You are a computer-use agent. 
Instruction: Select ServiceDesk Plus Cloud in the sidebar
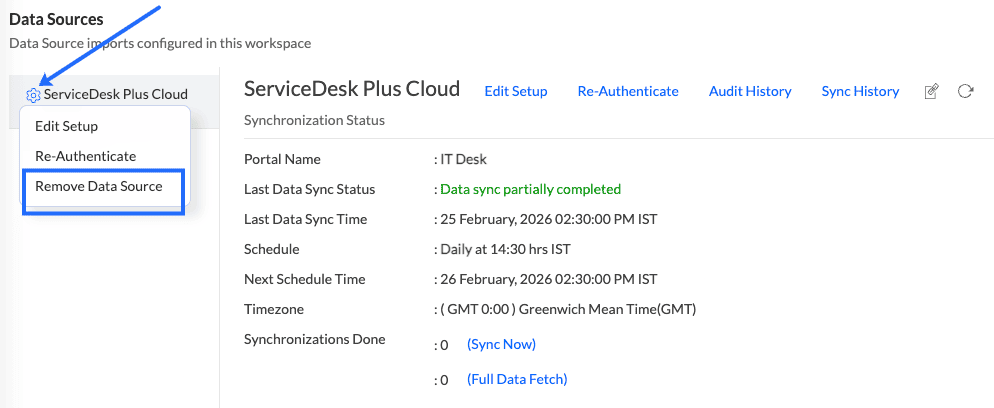point(115,94)
